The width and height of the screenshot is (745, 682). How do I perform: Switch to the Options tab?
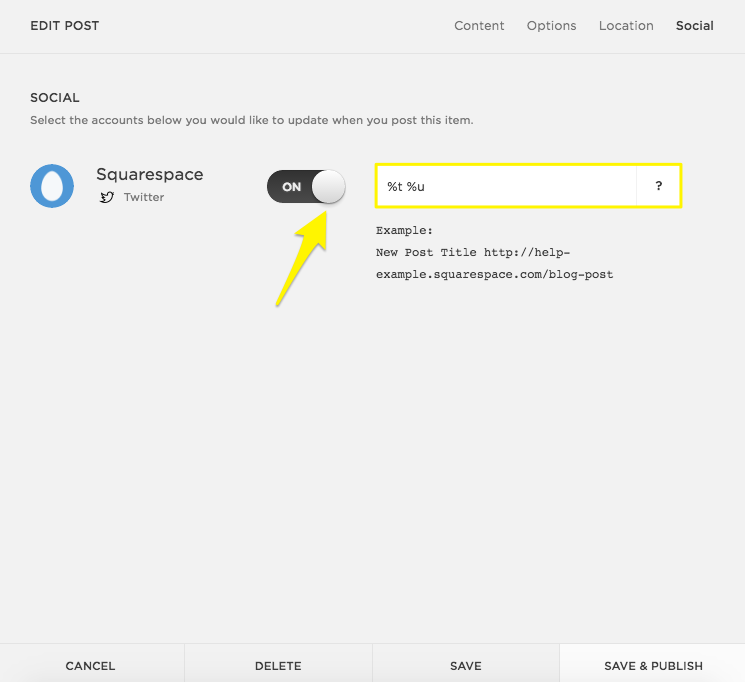pos(551,26)
